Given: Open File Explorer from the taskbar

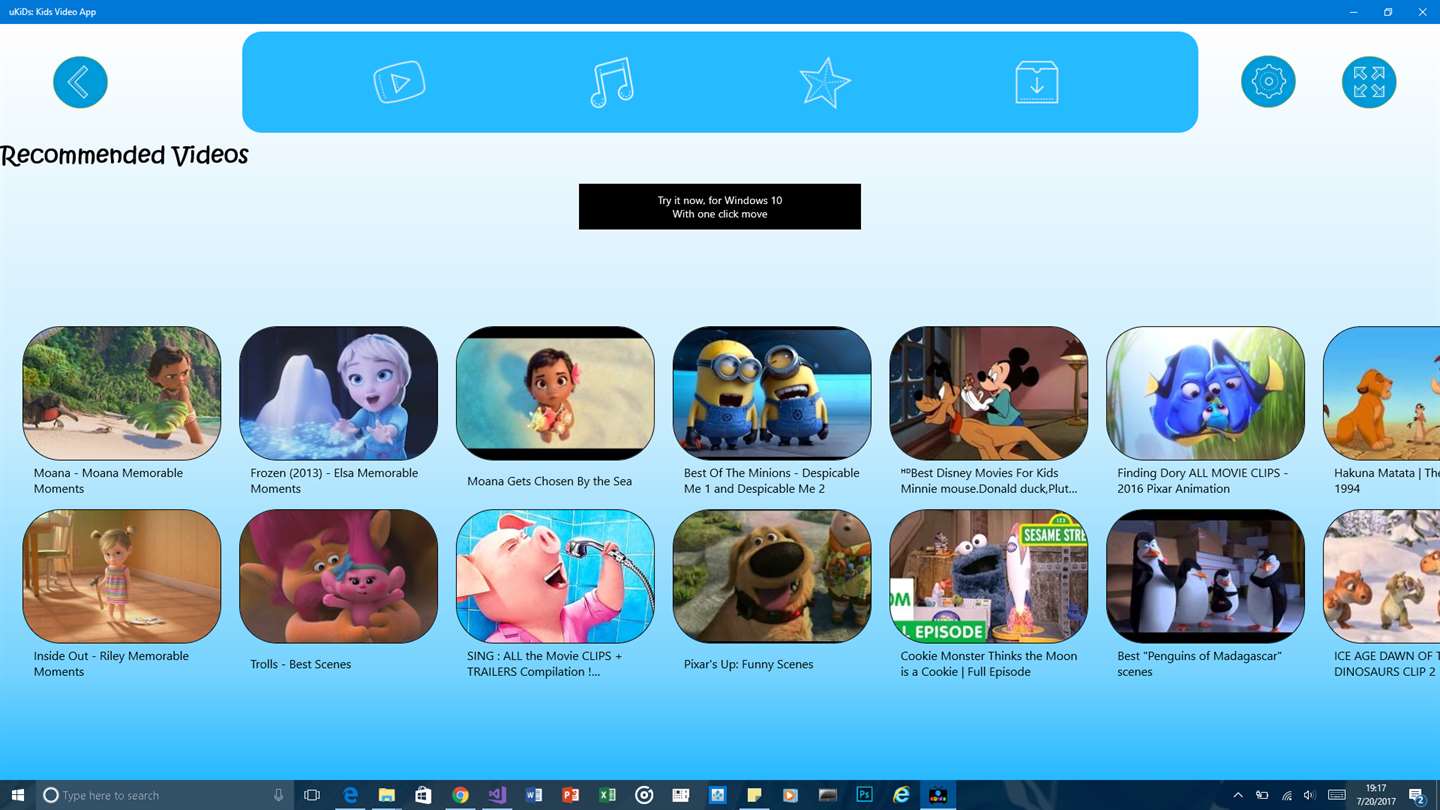Looking at the screenshot, I should [387, 795].
